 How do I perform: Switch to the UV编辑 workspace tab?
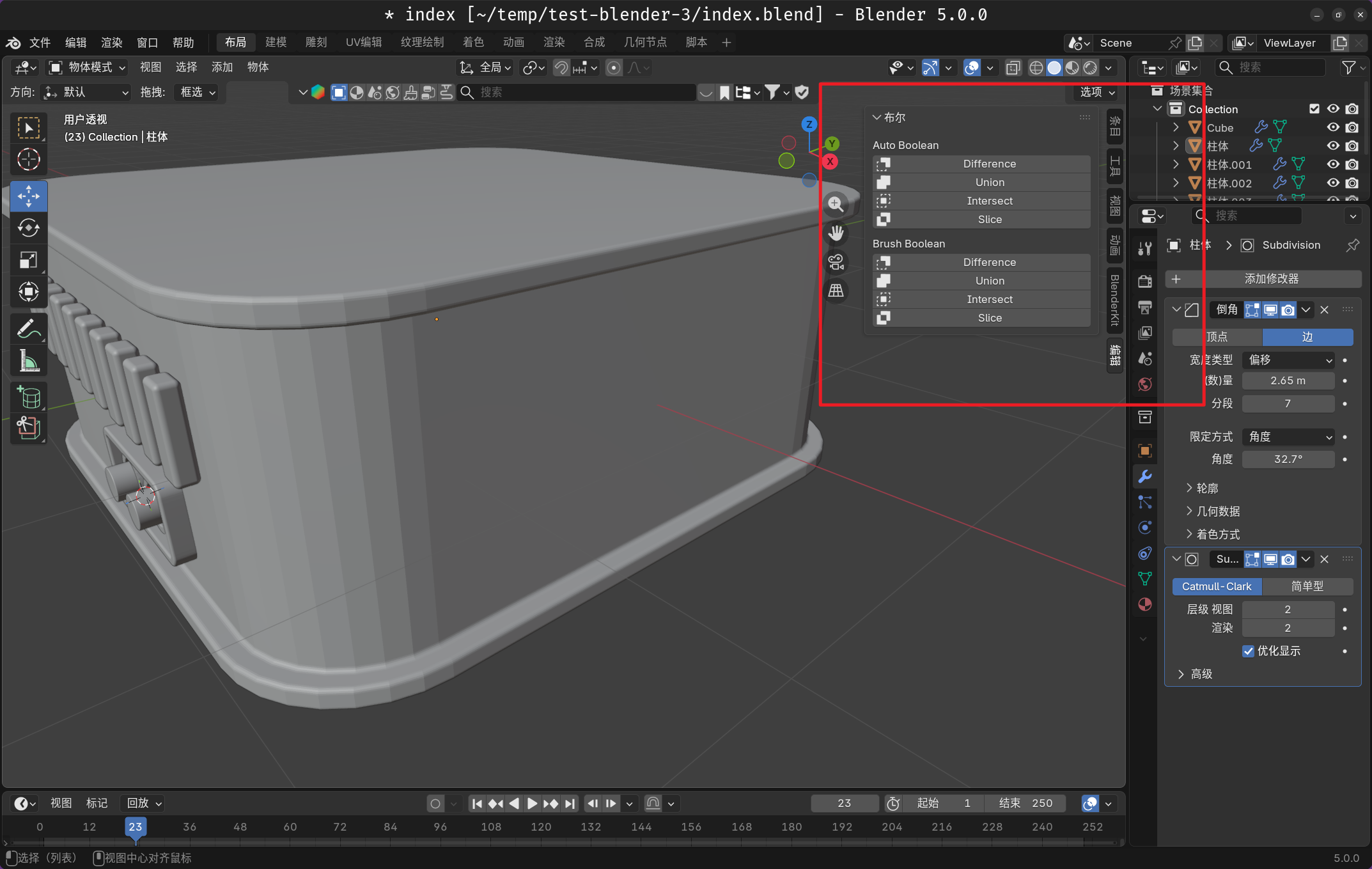coord(364,42)
